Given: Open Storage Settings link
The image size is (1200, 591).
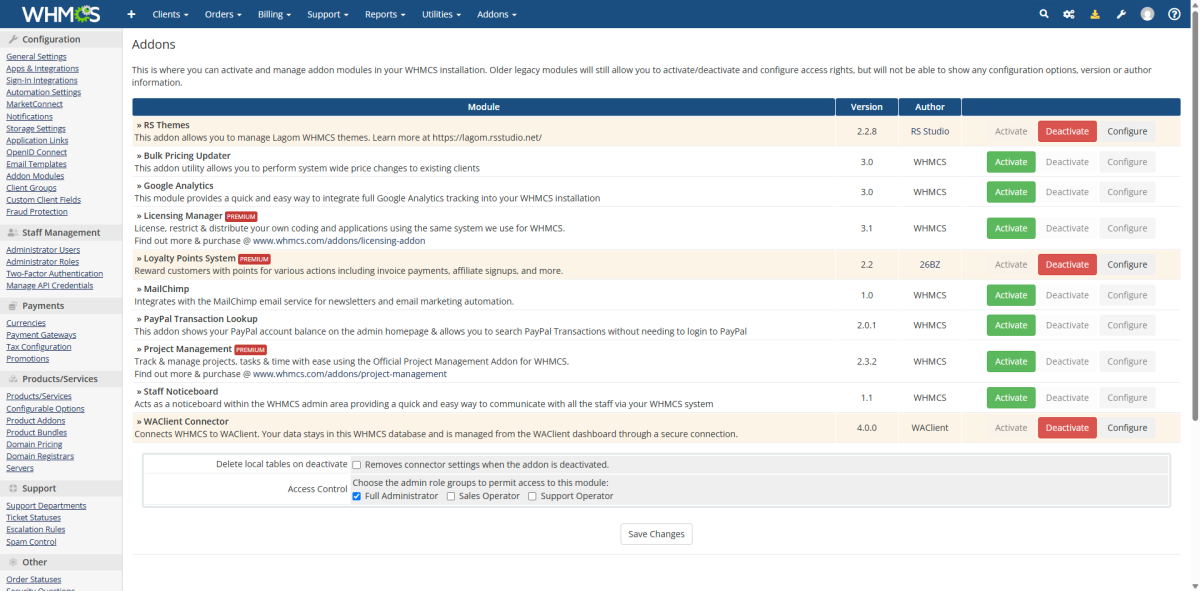Looking at the screenshot, I should tap(36, 128).
